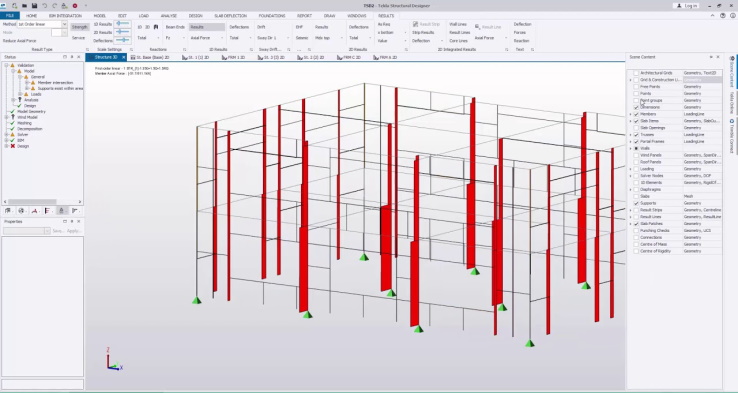Click the Result Line icon in 2D Integrated Results
The height and width of the screenshot is (393, 738).
(478, 27)
